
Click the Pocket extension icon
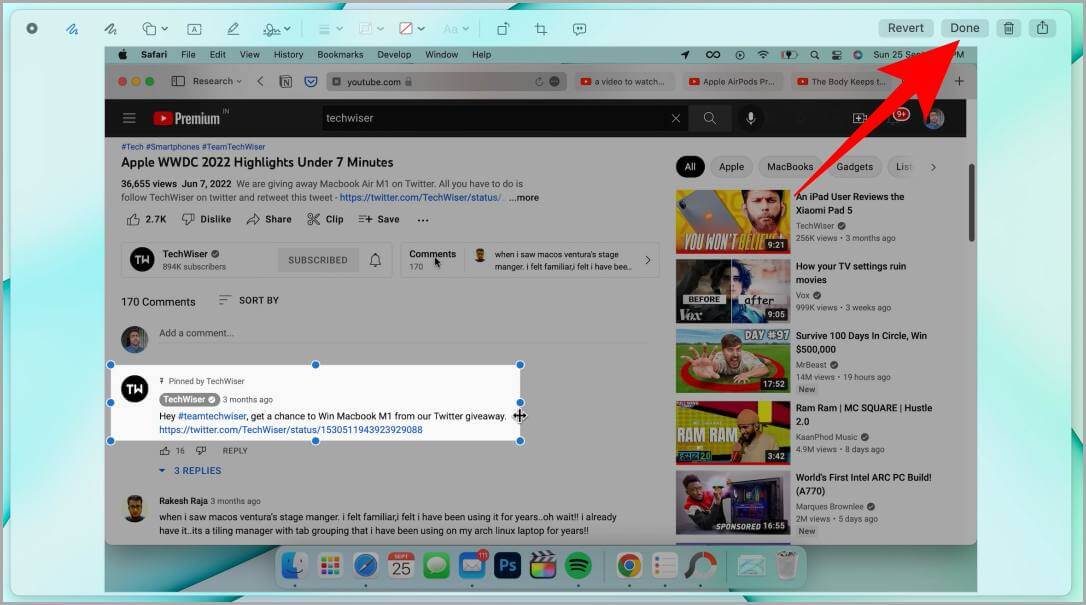(311, 82)
